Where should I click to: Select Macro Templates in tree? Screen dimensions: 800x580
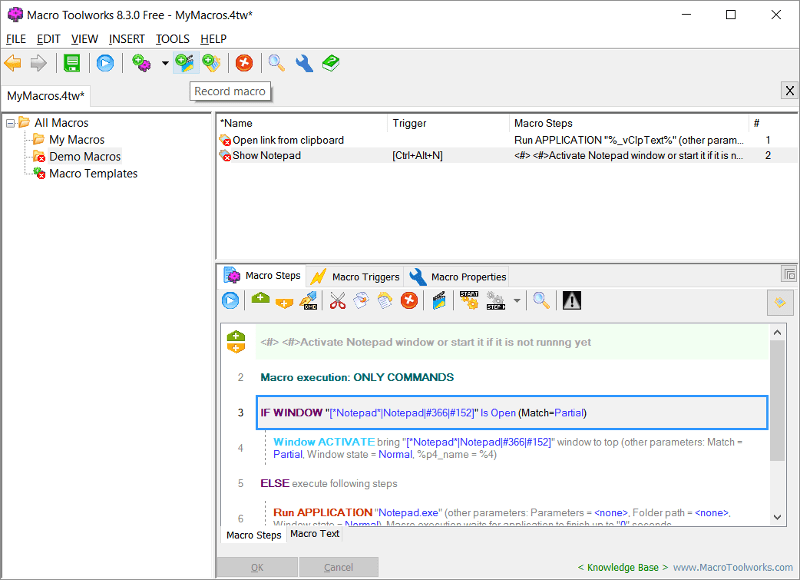[93, 173]
